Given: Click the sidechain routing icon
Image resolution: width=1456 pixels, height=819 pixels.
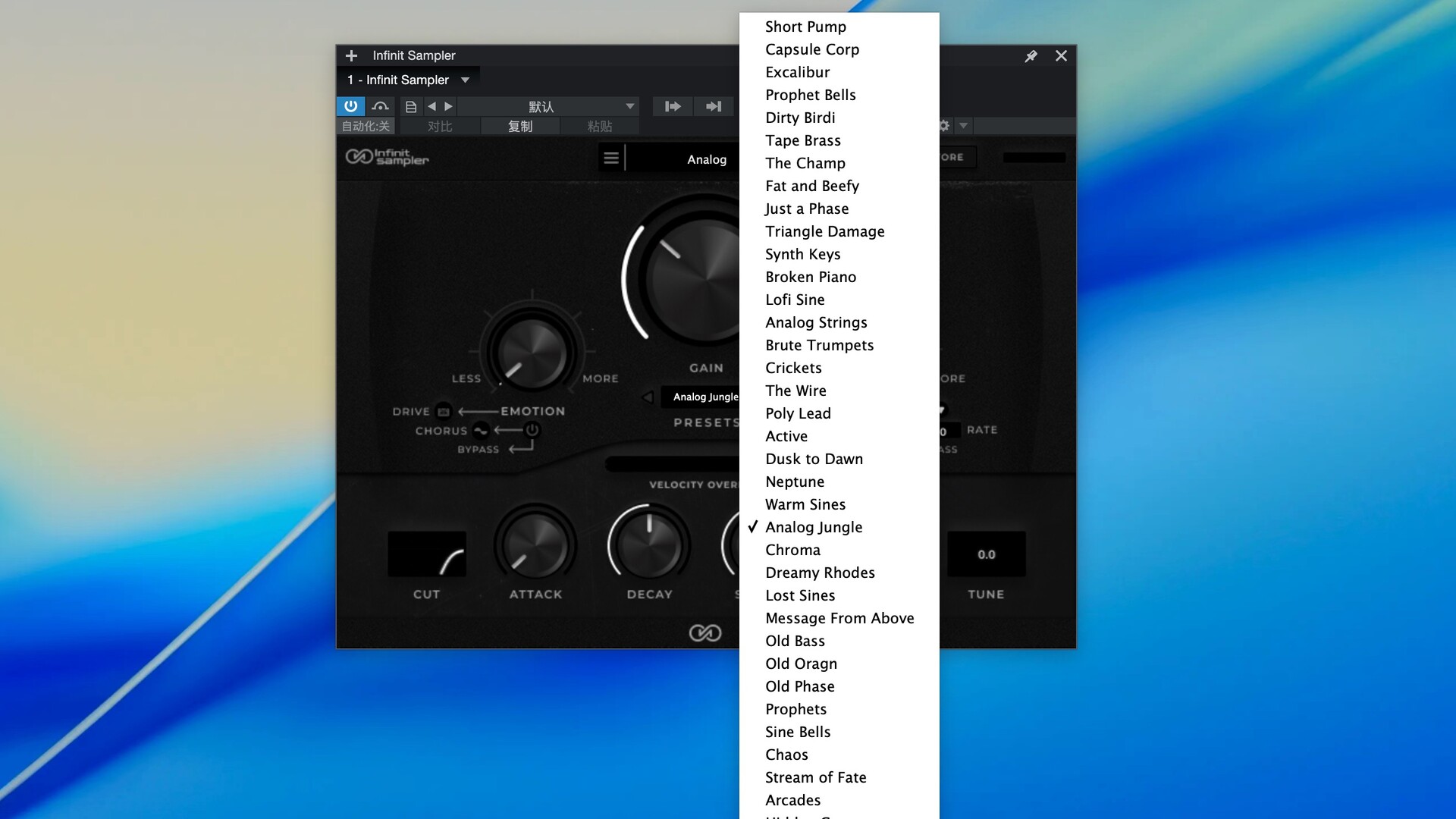Looking at the screenshot, I should click(x=380, y=106).
